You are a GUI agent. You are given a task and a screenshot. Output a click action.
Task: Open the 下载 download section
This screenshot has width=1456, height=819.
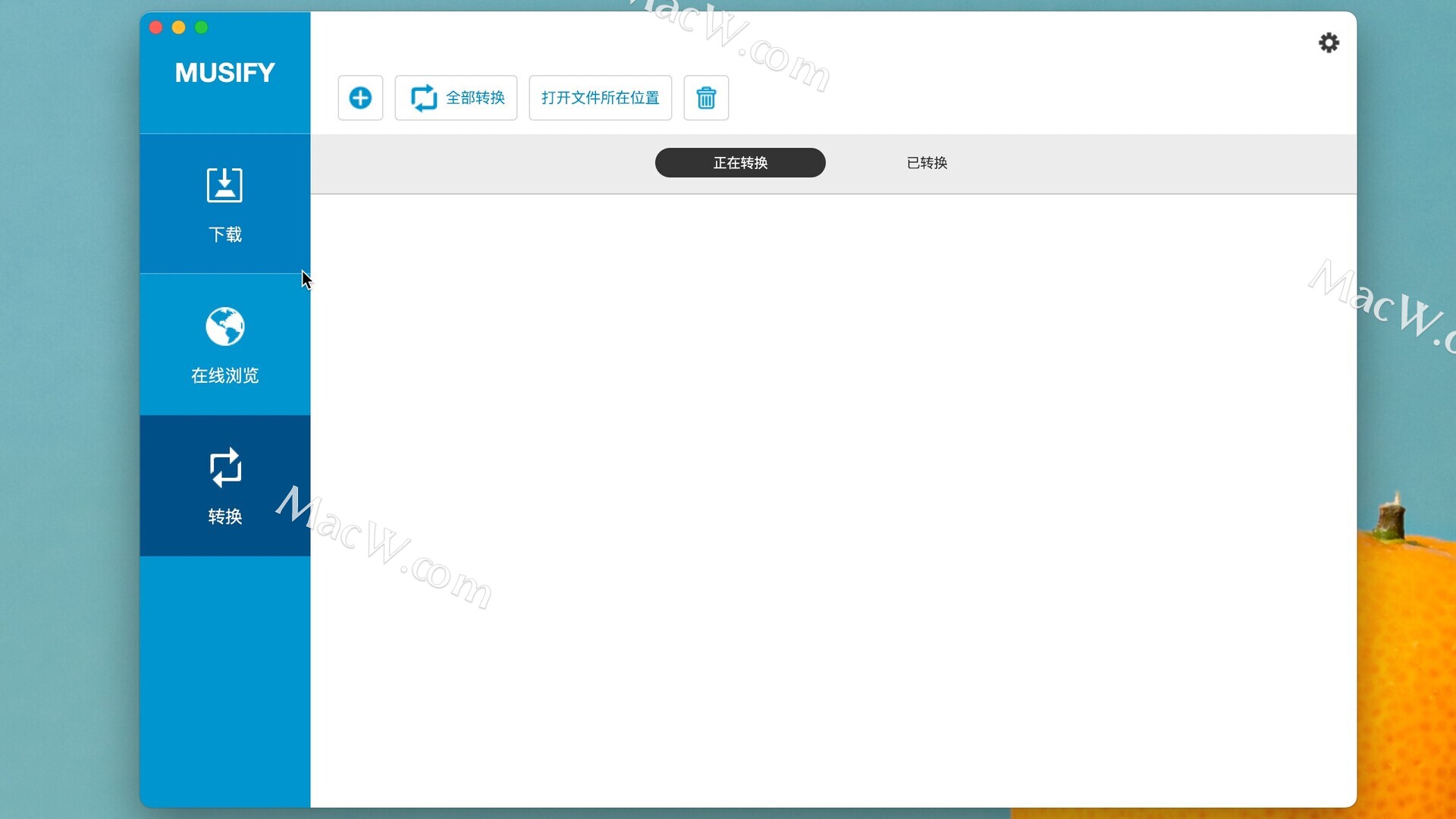tap(224, 204)
